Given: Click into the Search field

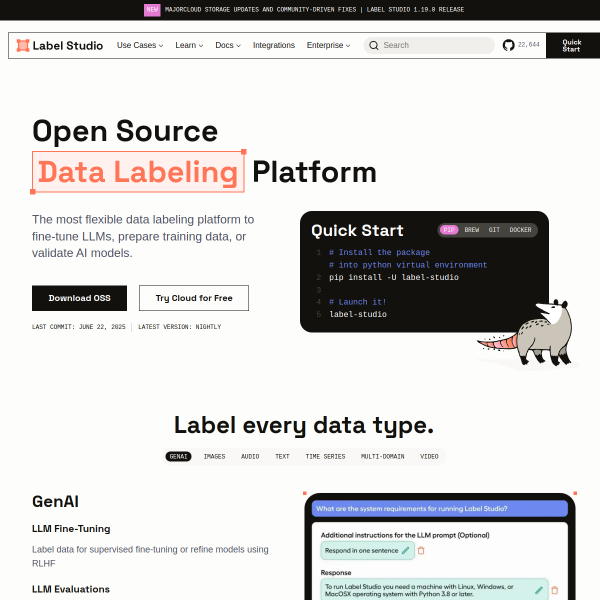Looking at the screenshot, I should (x=429, y=45).
